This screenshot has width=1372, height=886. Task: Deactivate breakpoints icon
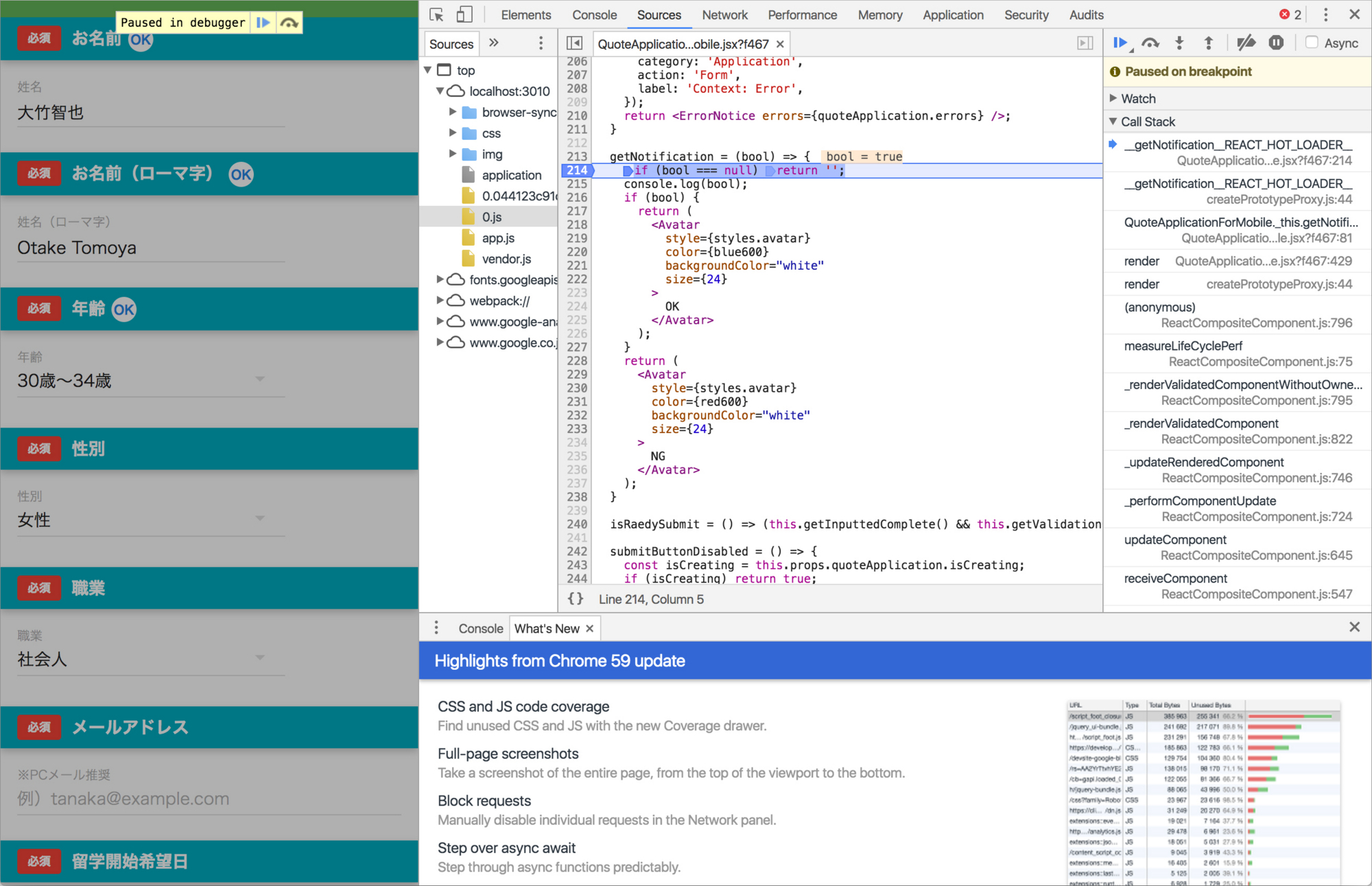[1246, 43]
